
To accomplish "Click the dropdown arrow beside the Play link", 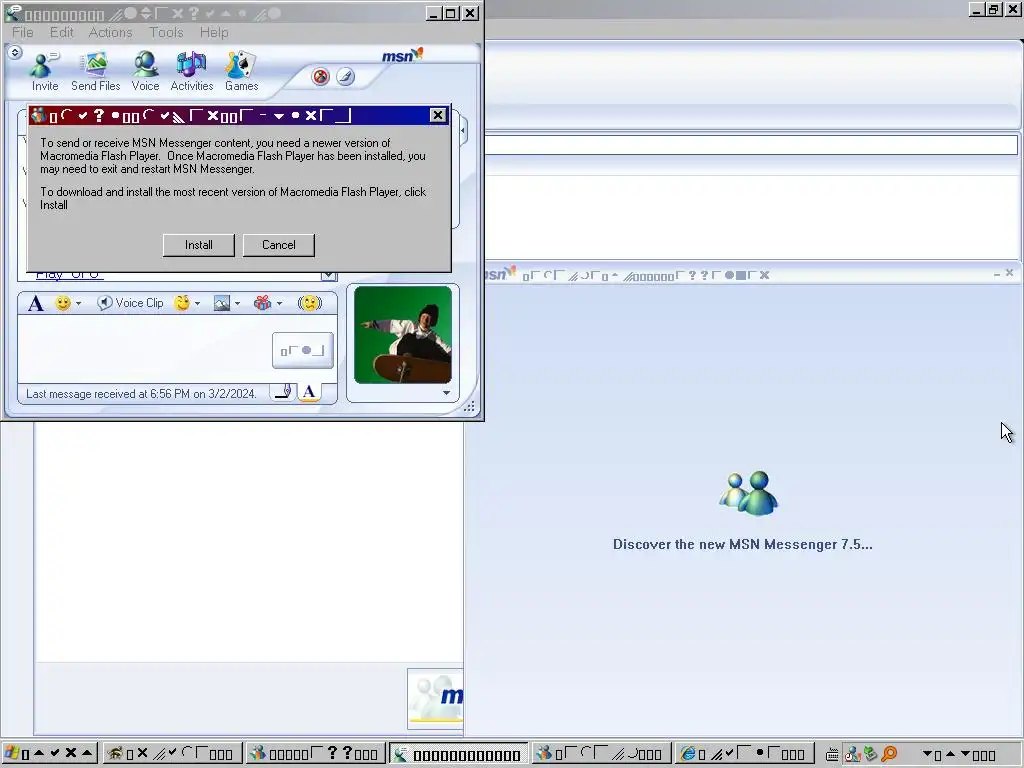I will [x=328, y=276].
